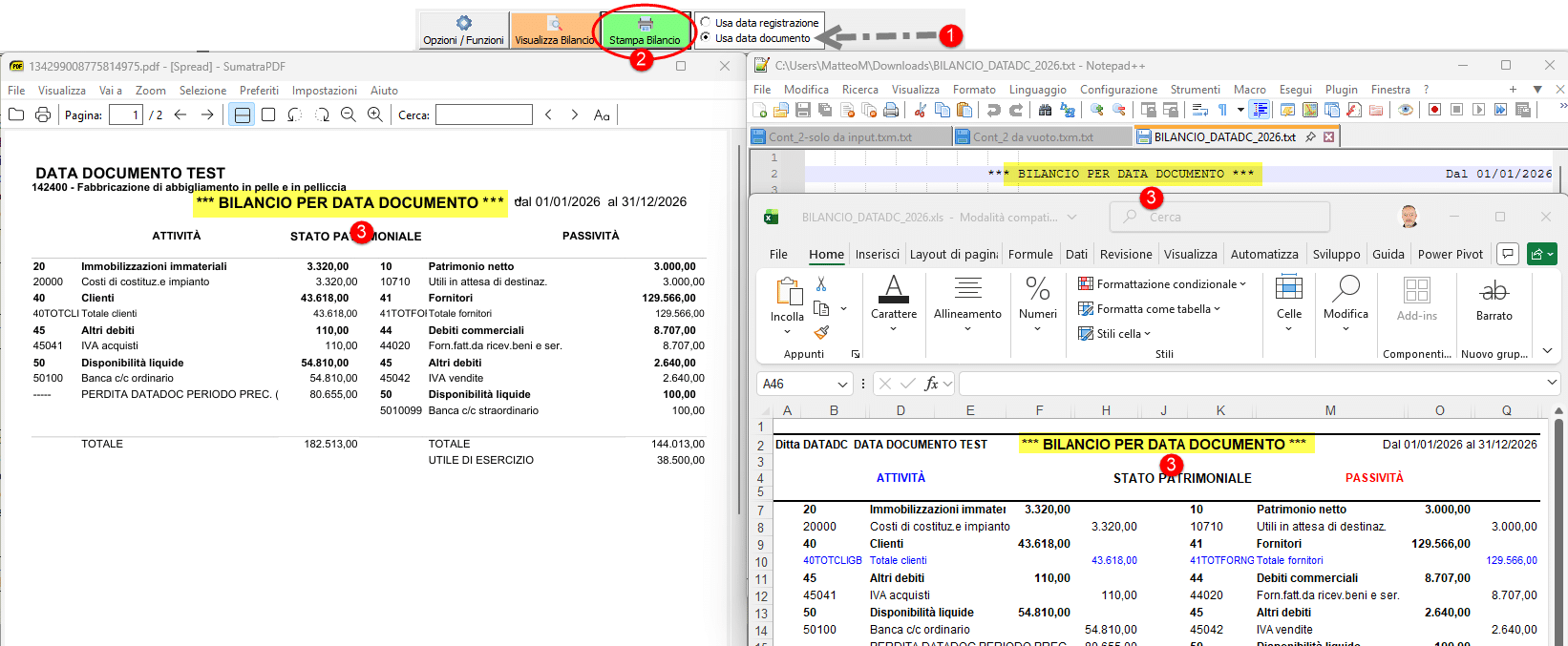This screenshot has width=1568, height=646.
Task: Rotate PDF left in SumatraPDF
Action: 295,115
